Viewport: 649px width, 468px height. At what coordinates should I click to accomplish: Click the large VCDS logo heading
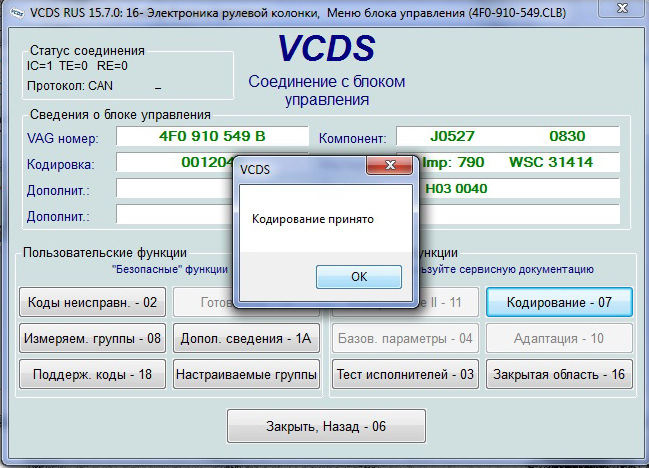pos(326,48)
